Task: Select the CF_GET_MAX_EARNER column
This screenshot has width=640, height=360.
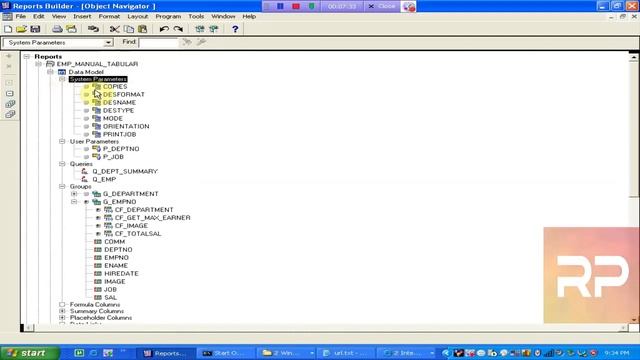Action: tap(153, 218)
